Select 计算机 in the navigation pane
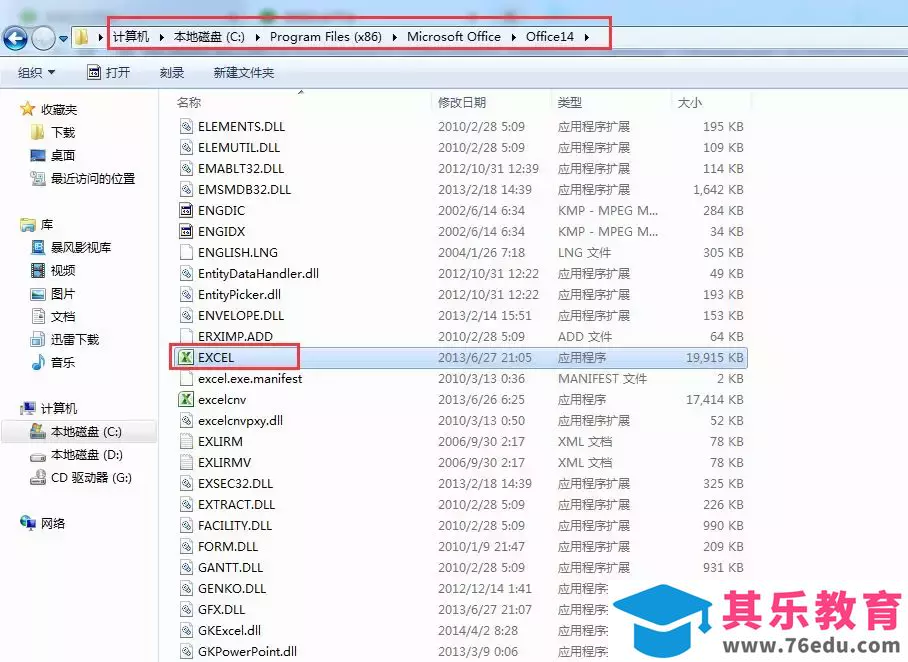The image size is (908, 662). 58,408
